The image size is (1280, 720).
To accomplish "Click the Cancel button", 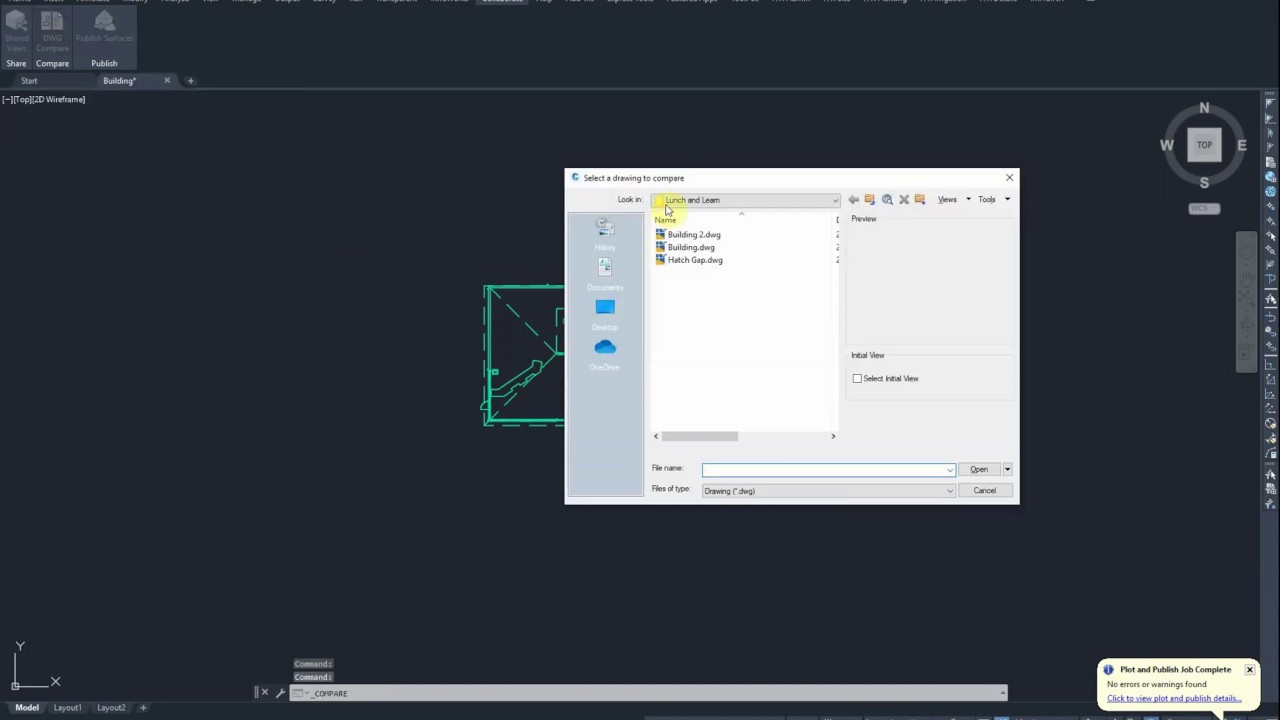I will [984, 491].
